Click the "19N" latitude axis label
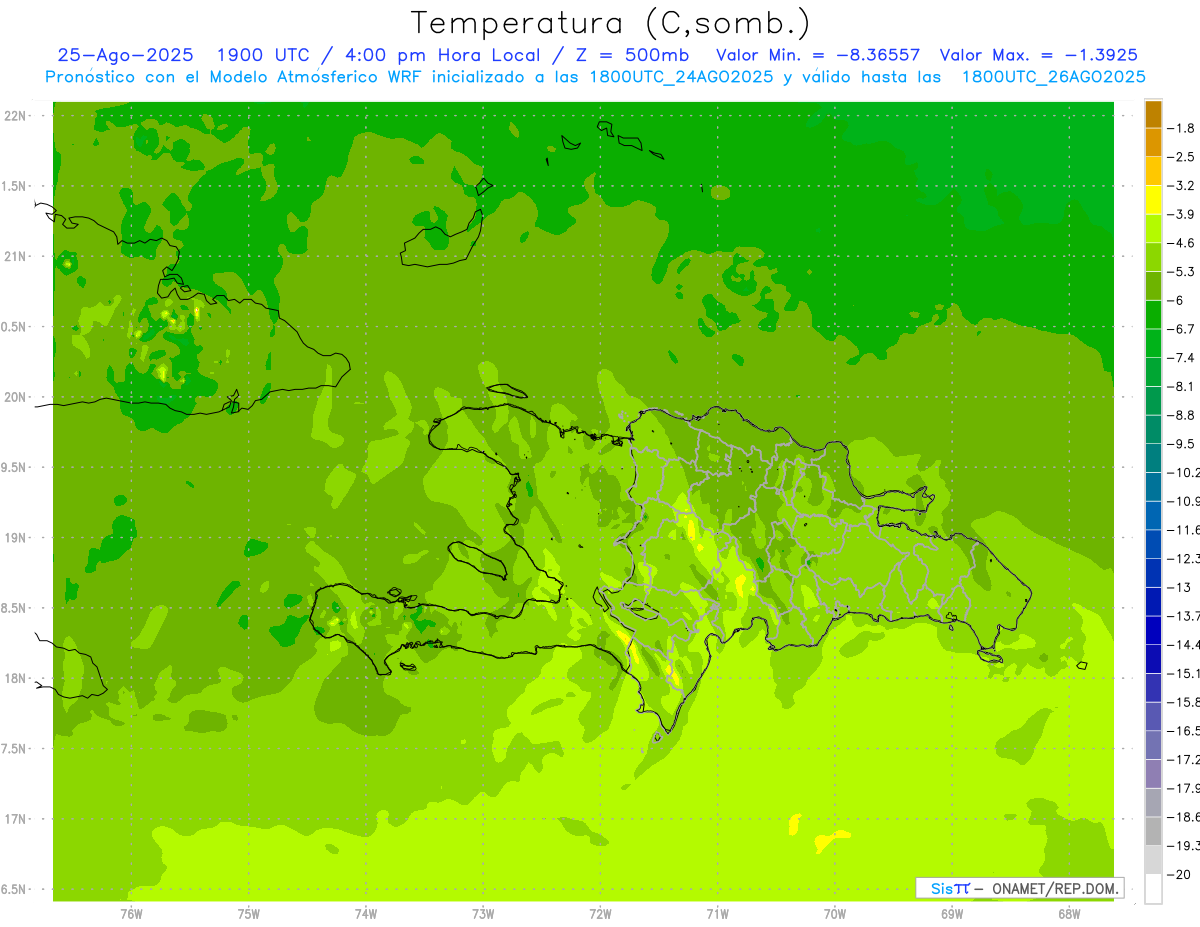This screenshot has height=927, width=1200. [x=14, y=538]
